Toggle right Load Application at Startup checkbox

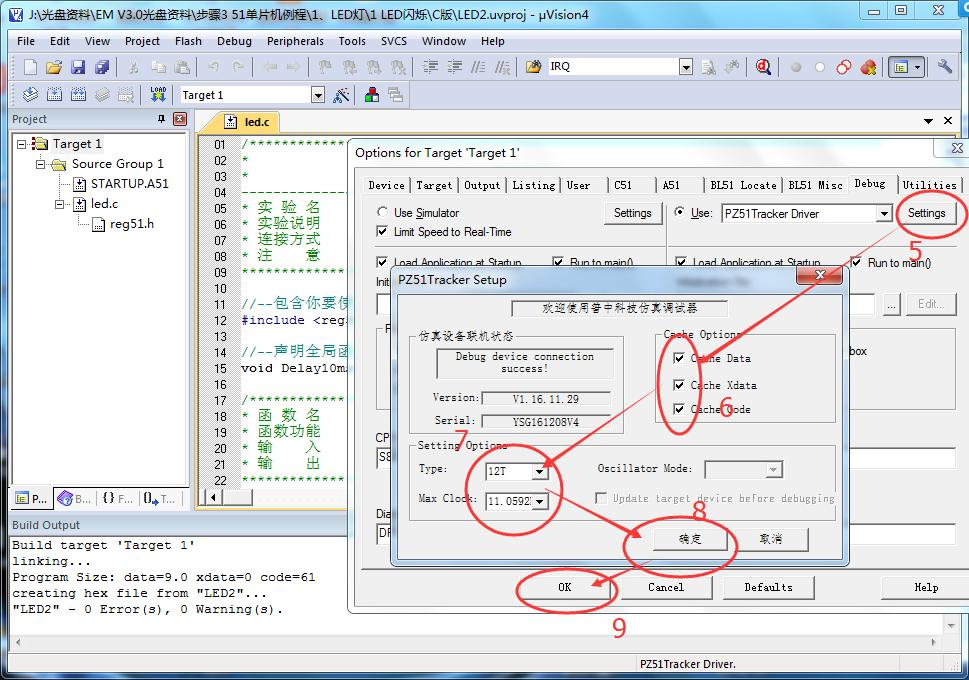681,262
